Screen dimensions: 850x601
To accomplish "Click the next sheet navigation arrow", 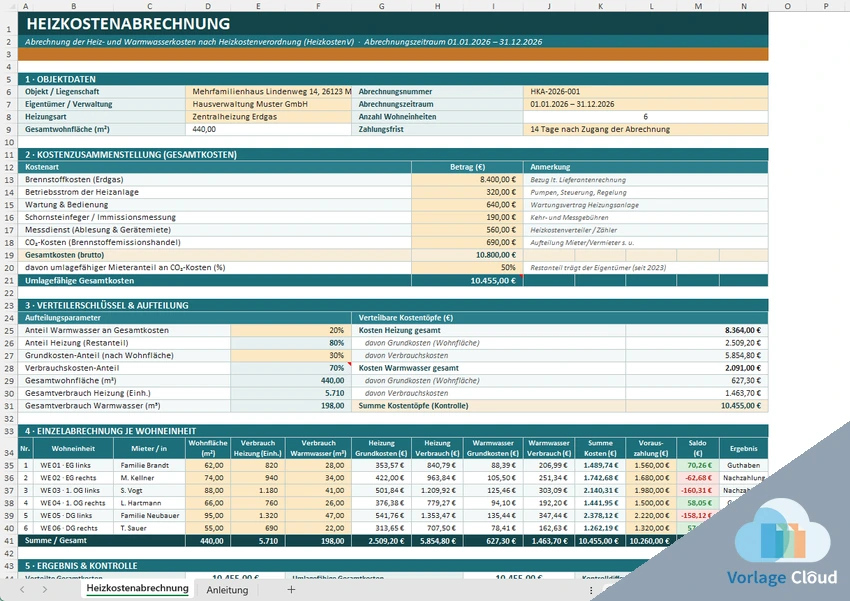I will [x=44, y=590].
